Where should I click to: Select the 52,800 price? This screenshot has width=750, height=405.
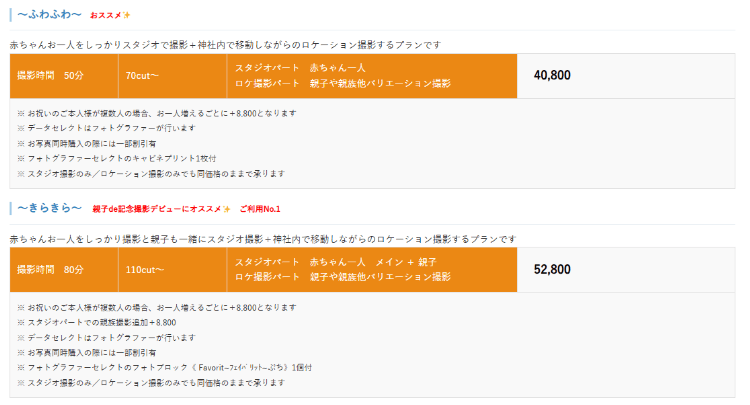pyautogui.click(x=552, y=269)
